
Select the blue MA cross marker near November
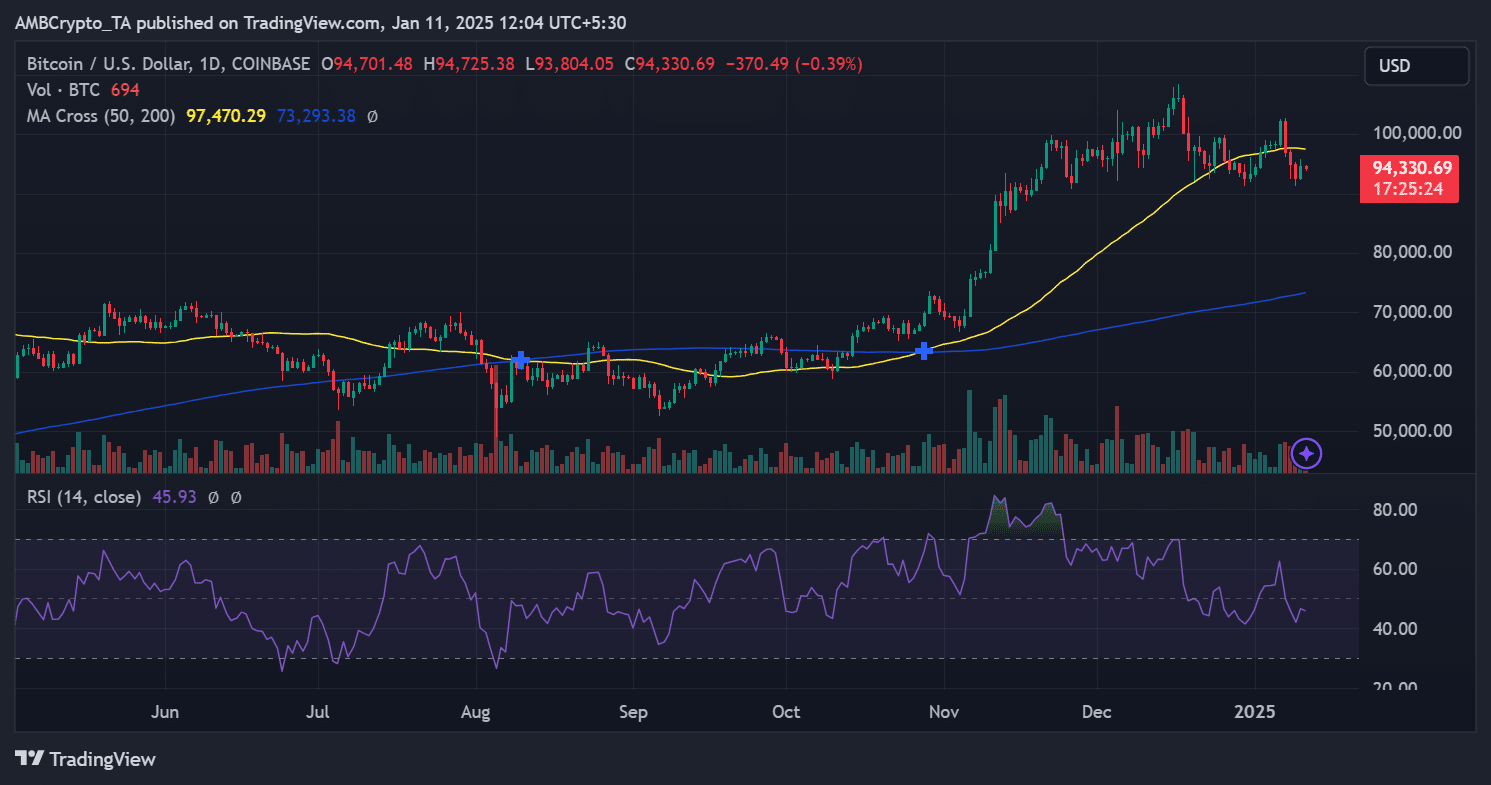coord(923,351)
